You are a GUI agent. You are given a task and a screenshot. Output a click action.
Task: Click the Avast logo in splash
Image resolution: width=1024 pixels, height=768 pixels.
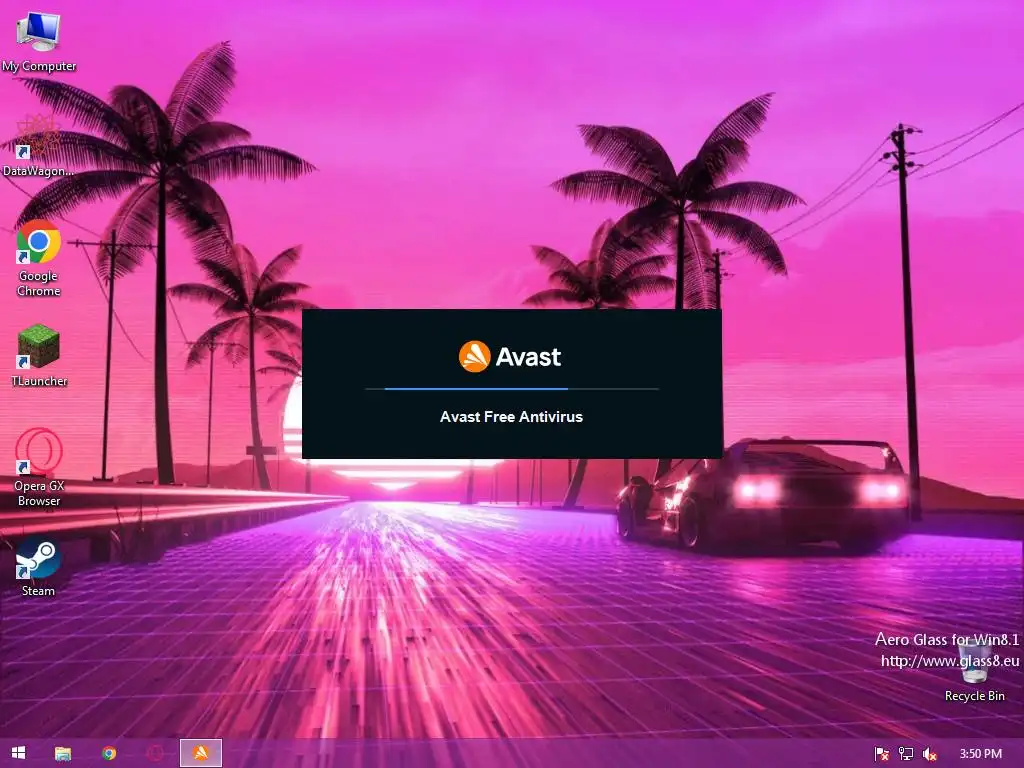[510, 357]
